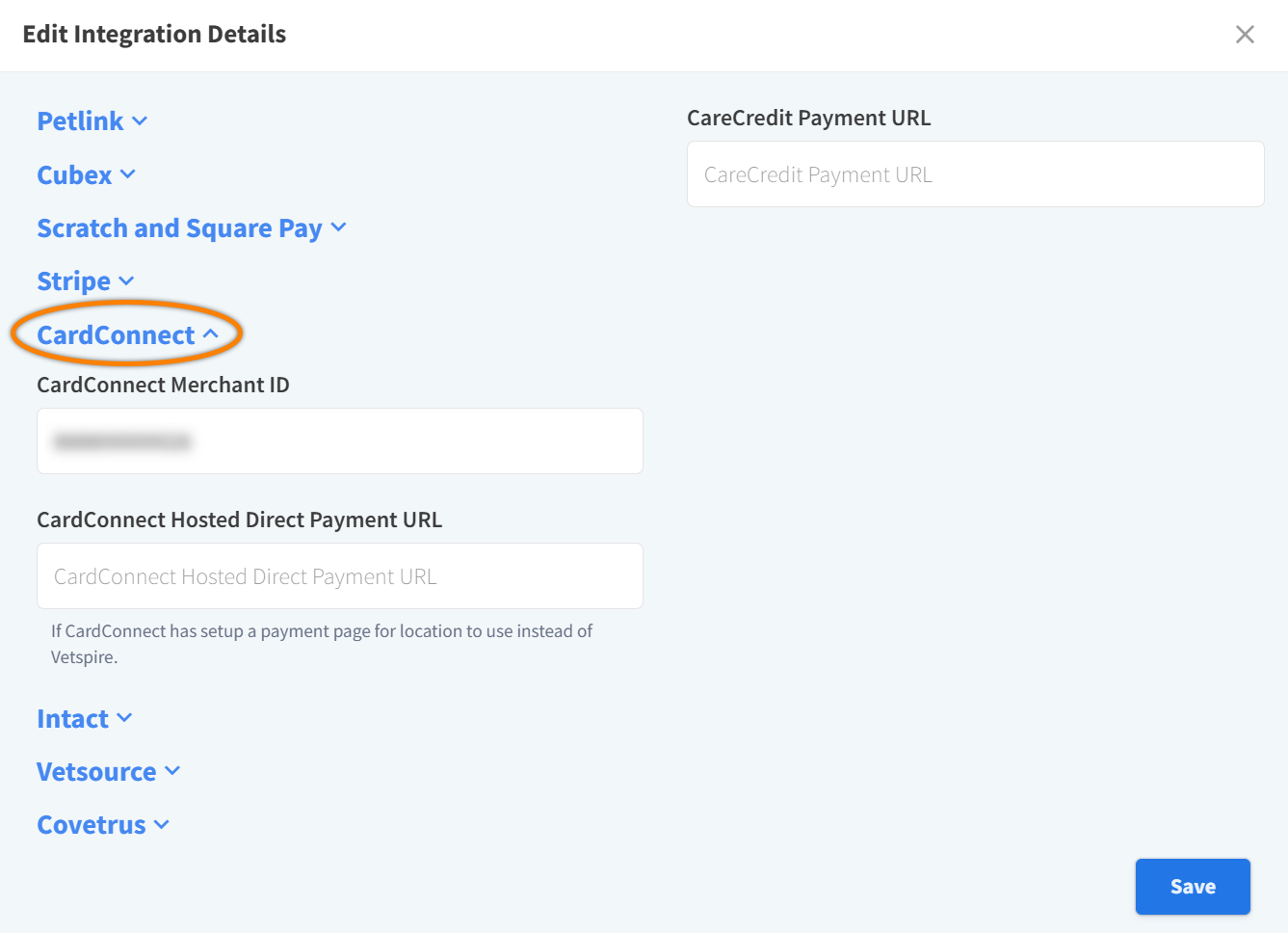Focus the CardConnect Hosted Direct Payment URL field
Screen dimensions: 1288x933
pos(339,576)
